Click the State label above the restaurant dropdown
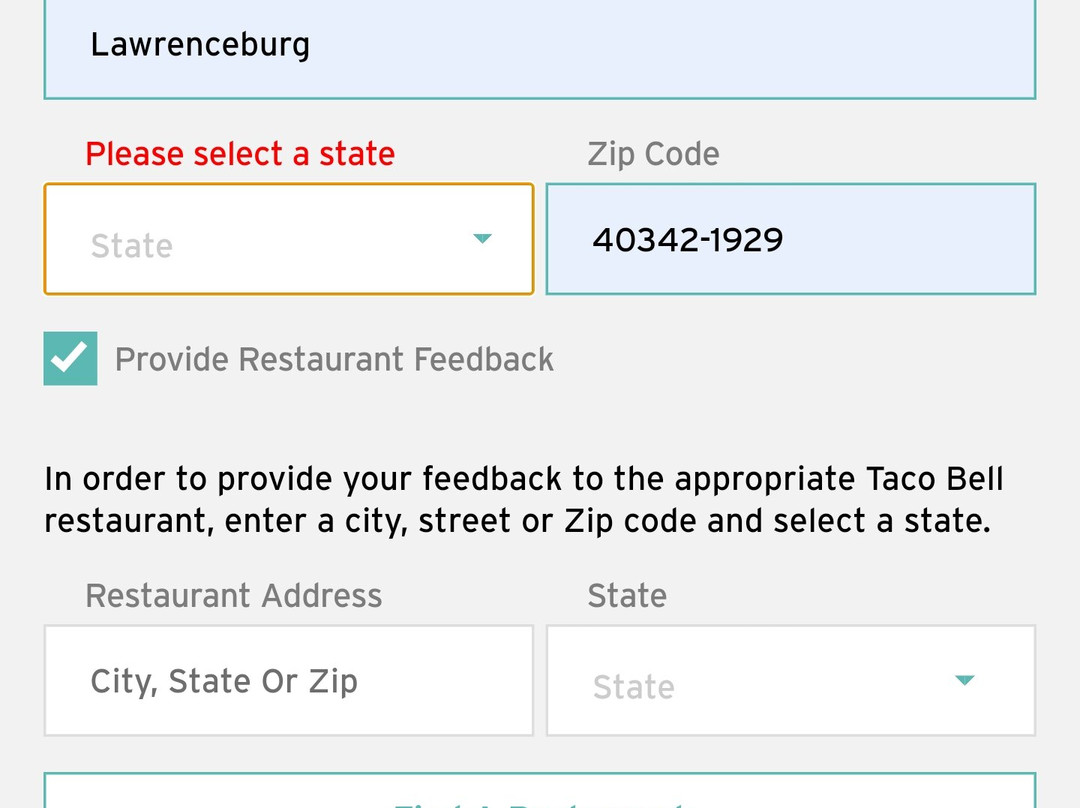The image size is (1080, 808). pos(627,596)
